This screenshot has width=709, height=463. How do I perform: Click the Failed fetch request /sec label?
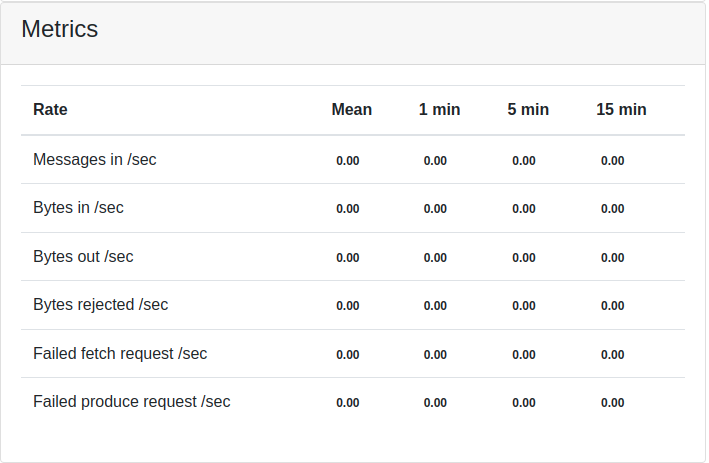tap(120, 354)
